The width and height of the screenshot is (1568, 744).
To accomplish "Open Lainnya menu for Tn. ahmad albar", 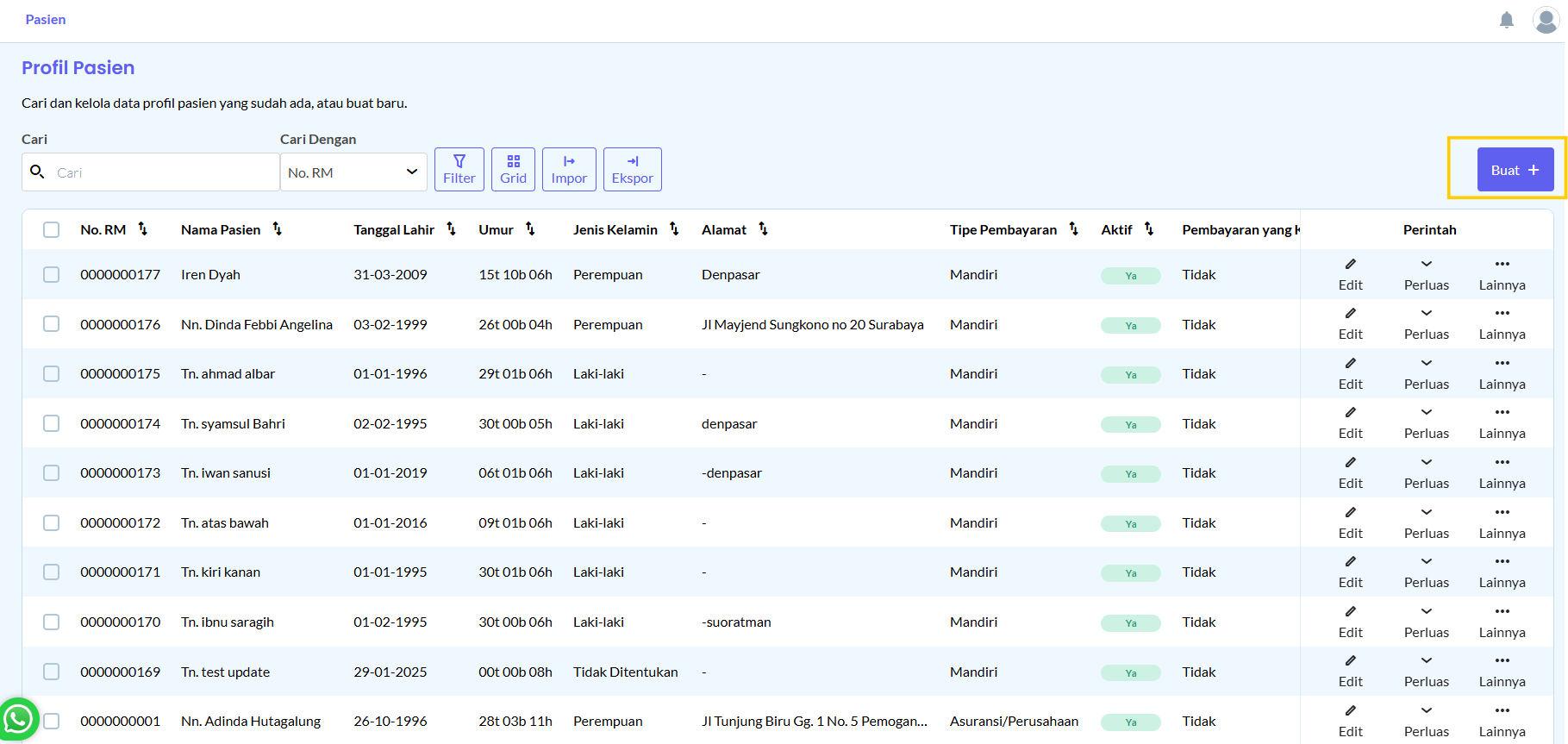I will 1502,374.
